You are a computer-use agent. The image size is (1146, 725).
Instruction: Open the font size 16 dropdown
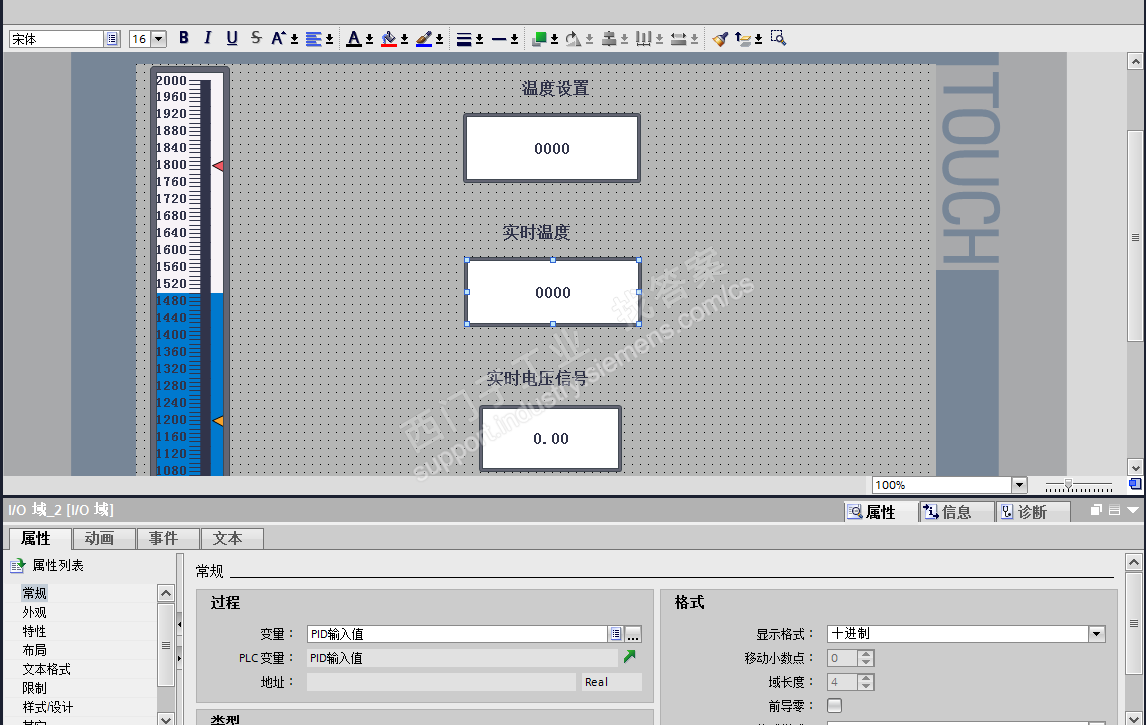[159, 39]
